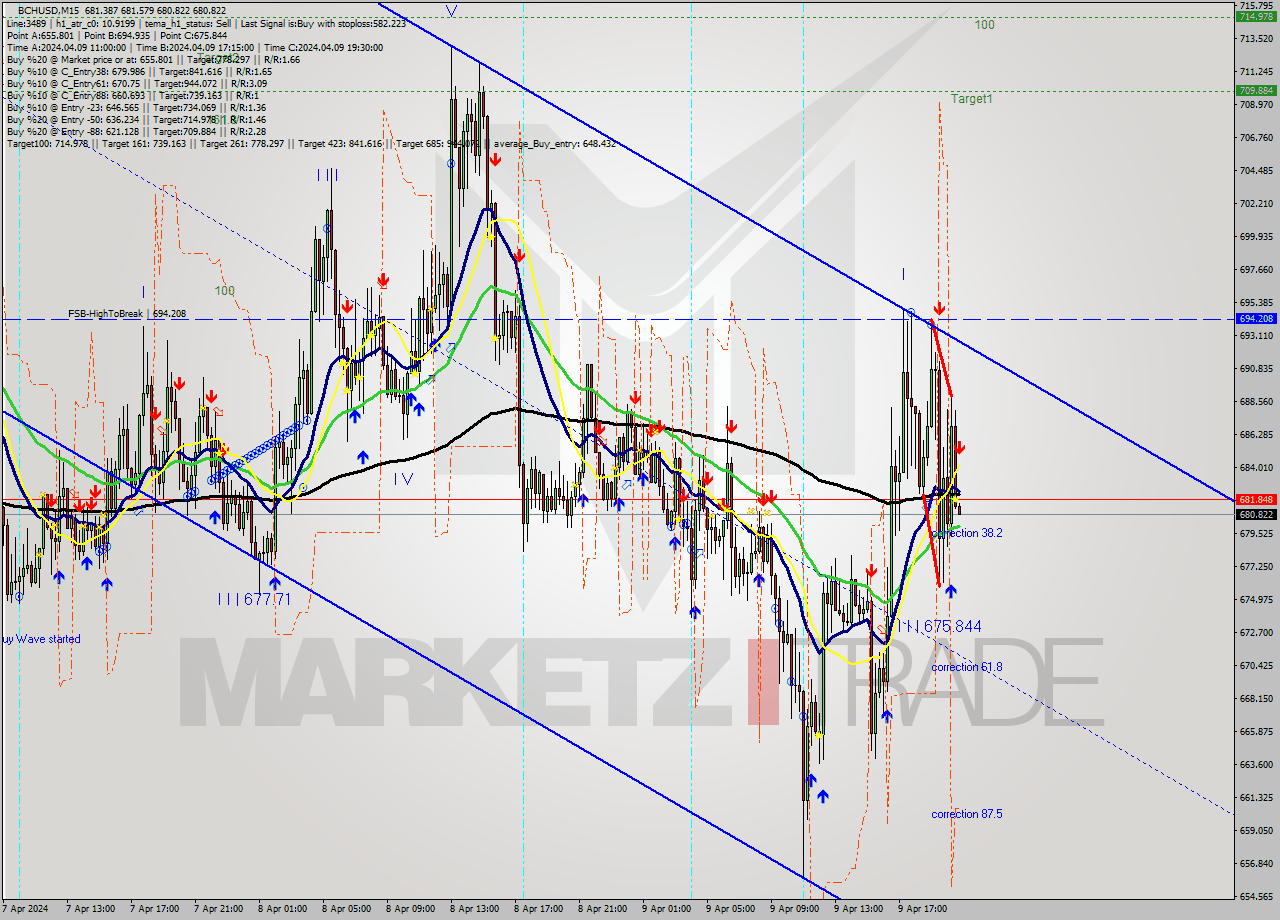Viewport: 1280px width, 920px height.
Task: Click time axis label 8 Apr 13:00
Action: (x=475, y=909)
